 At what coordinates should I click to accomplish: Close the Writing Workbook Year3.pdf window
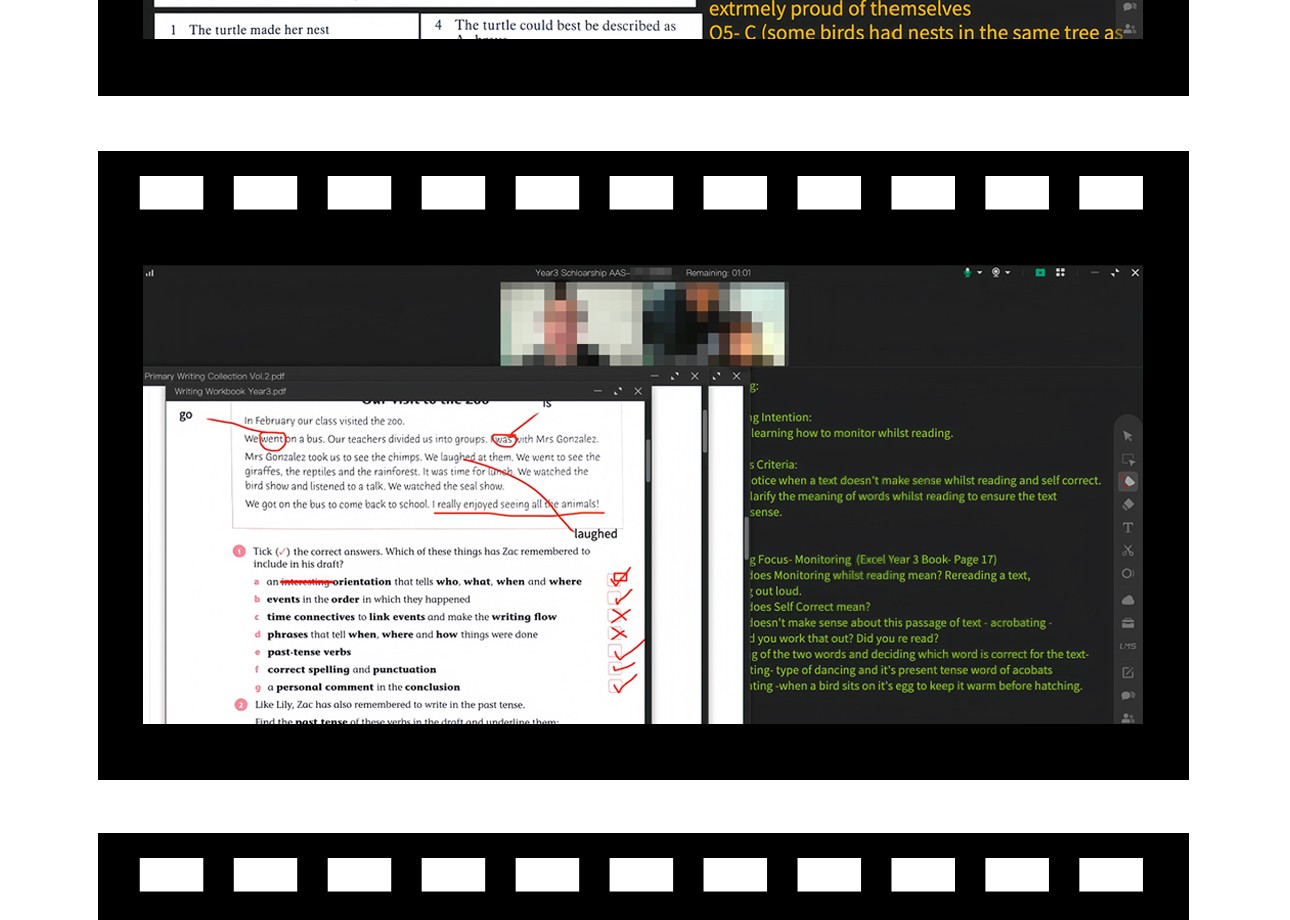[x=638, y=391]
